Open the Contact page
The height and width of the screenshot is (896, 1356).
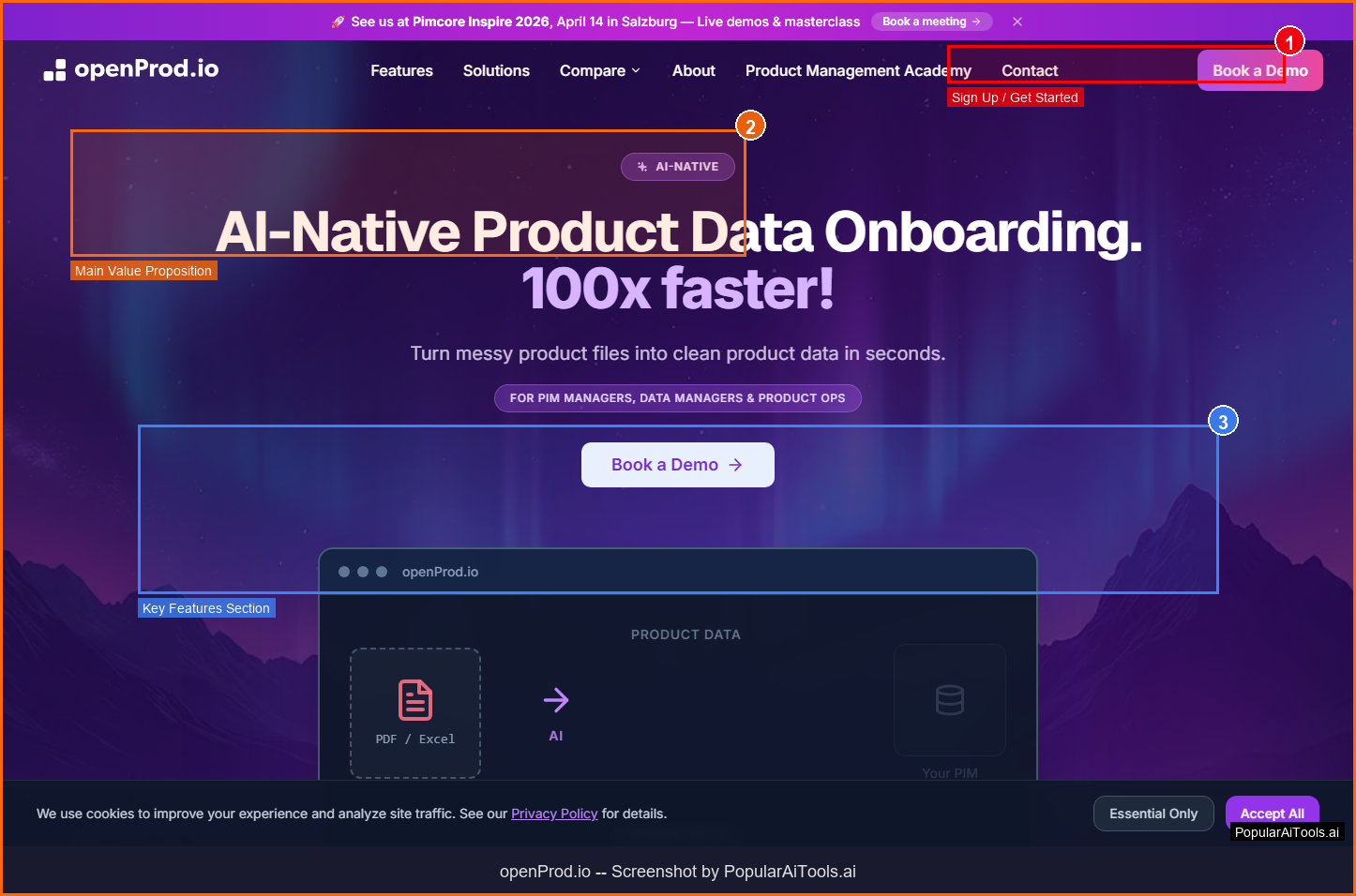tap(1030, 70)
